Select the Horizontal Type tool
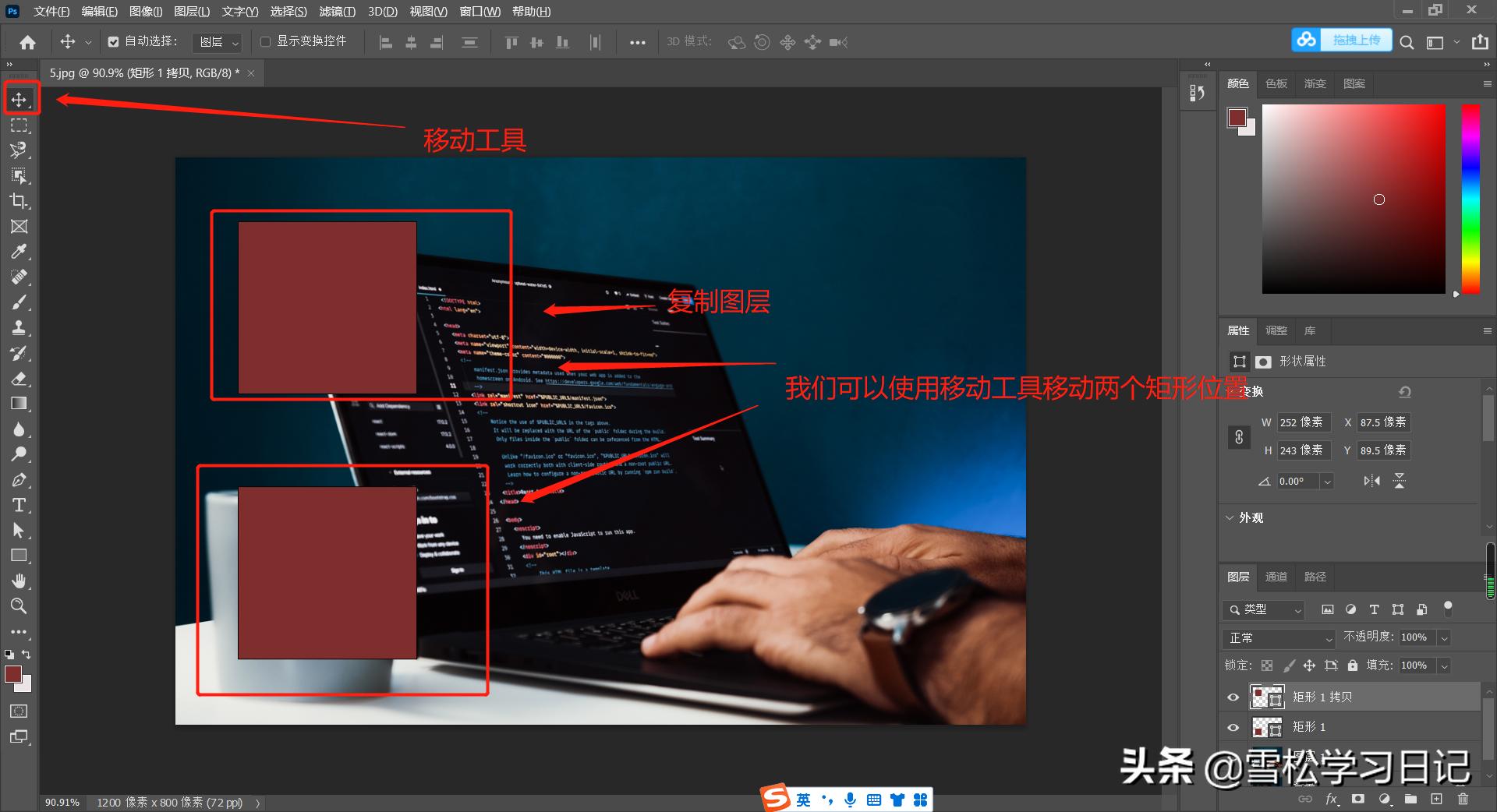The height and width of the screenshot is (812, 1497). coord(19,505)
